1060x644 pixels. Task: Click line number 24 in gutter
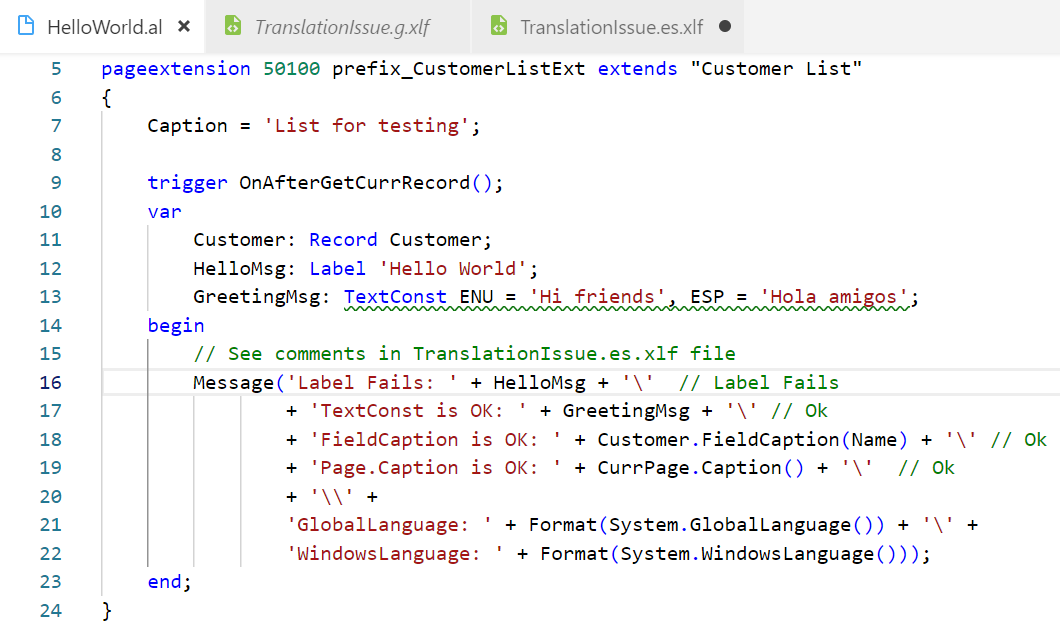(x=50, y=611)
